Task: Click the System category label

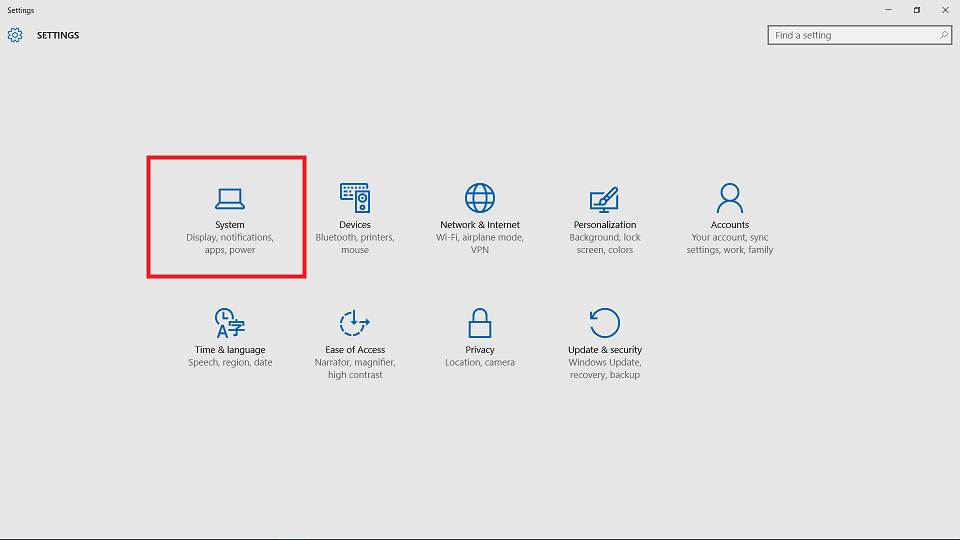Action: [230, 225]
